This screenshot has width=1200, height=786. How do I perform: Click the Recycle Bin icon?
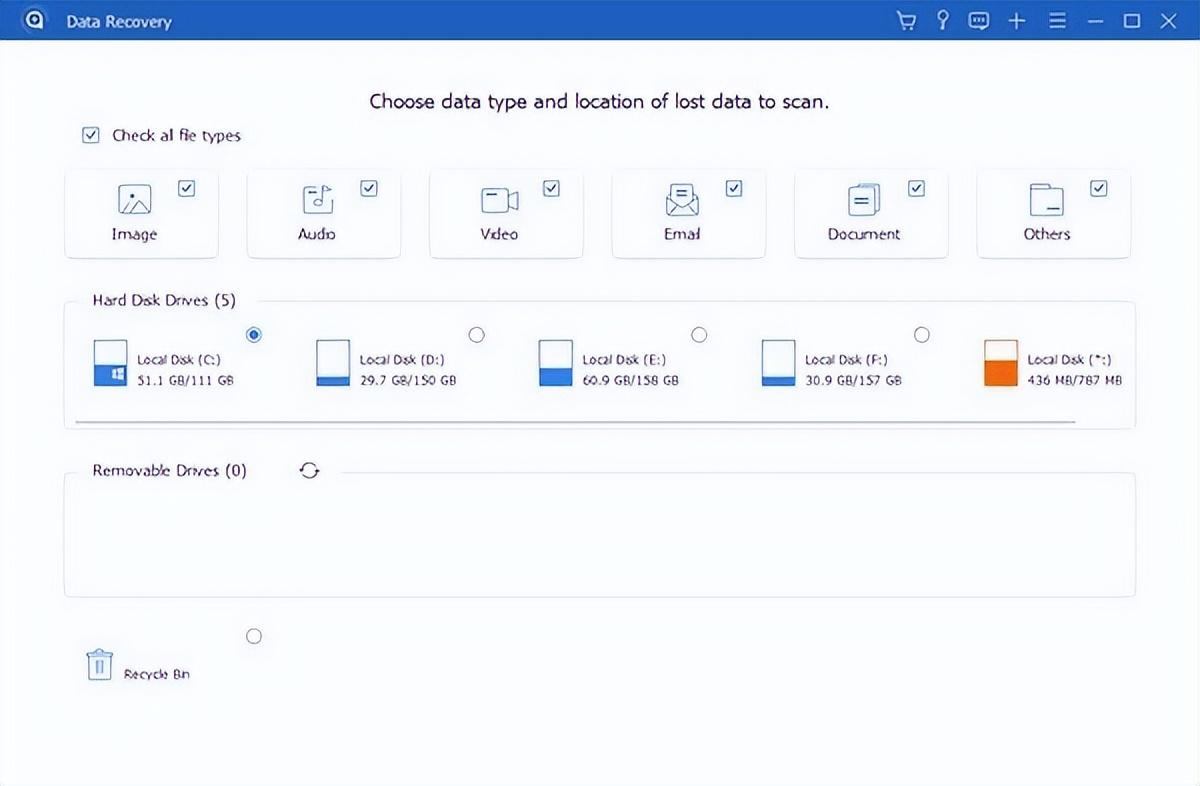tap(99, 665)
